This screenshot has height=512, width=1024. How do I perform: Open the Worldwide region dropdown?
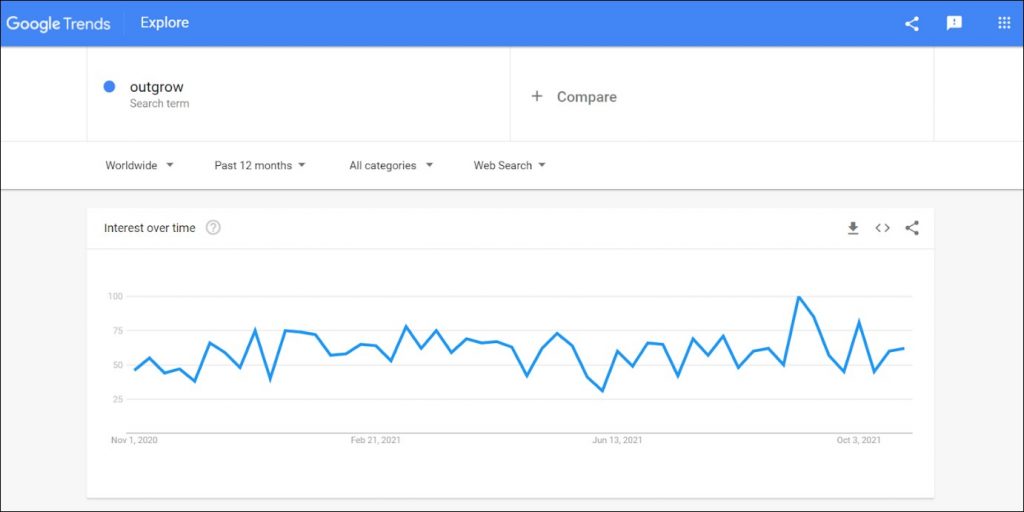coord(139,165)
